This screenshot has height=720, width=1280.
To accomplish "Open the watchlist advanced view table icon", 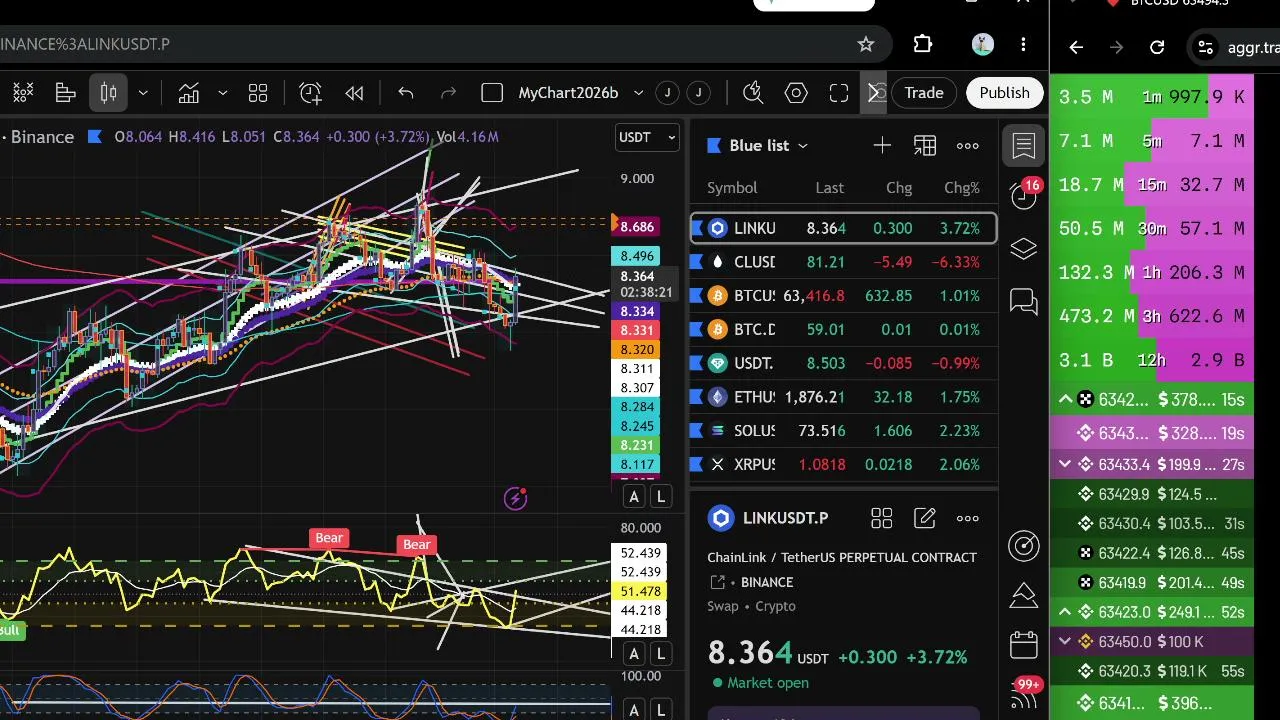I will [x=925, y=146].
